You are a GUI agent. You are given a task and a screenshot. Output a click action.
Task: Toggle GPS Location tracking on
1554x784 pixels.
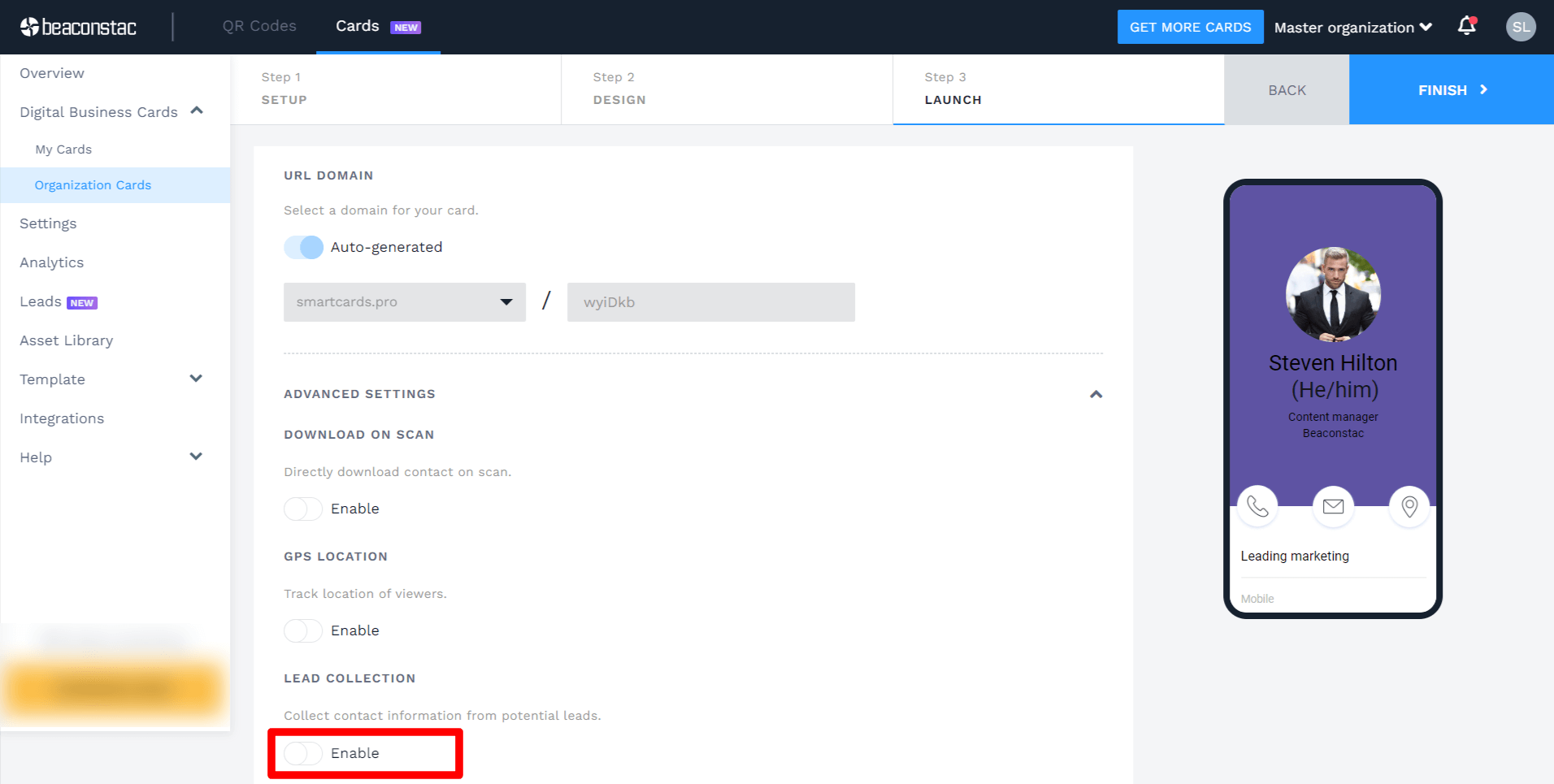coord(303,630)
